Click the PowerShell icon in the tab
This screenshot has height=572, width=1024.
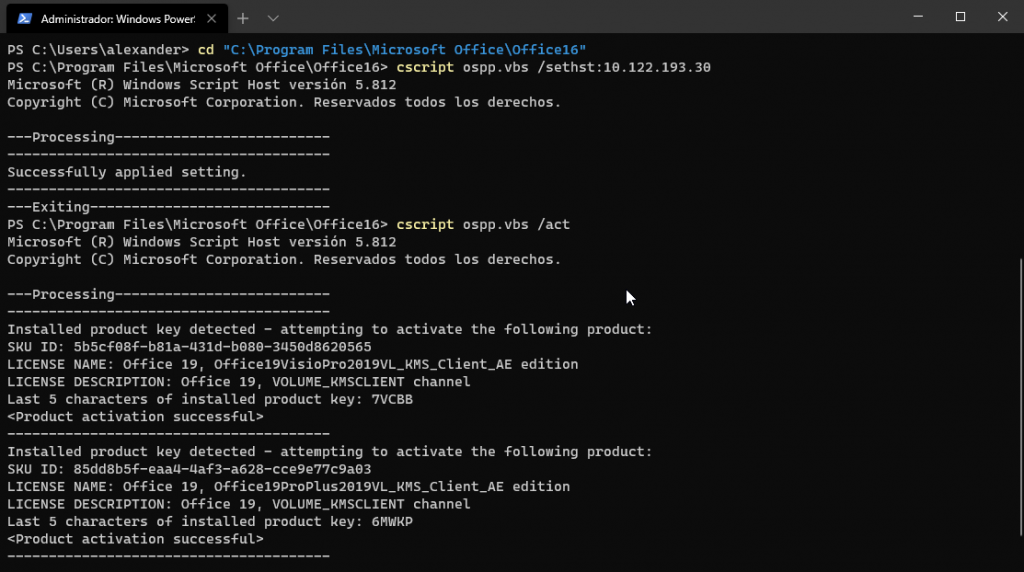point(25,19)
